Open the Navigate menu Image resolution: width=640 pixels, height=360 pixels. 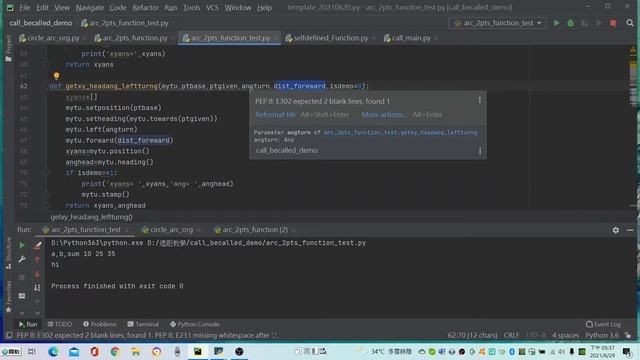point(89,7)
